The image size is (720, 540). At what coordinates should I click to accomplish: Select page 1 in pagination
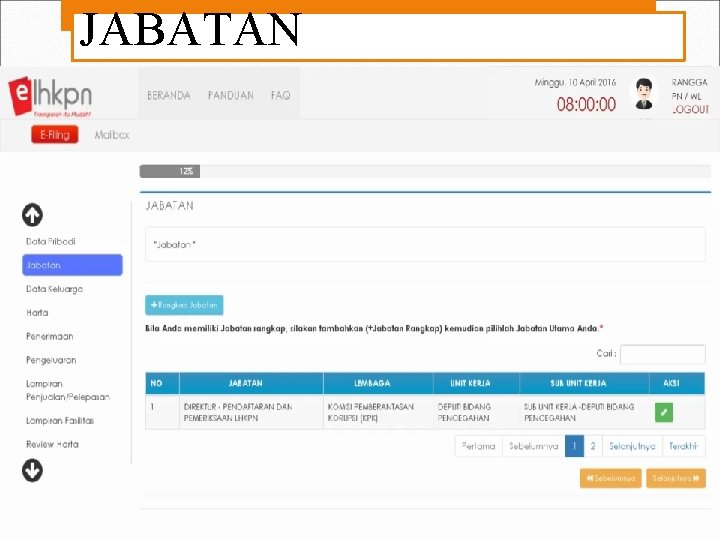click(574, 446)
